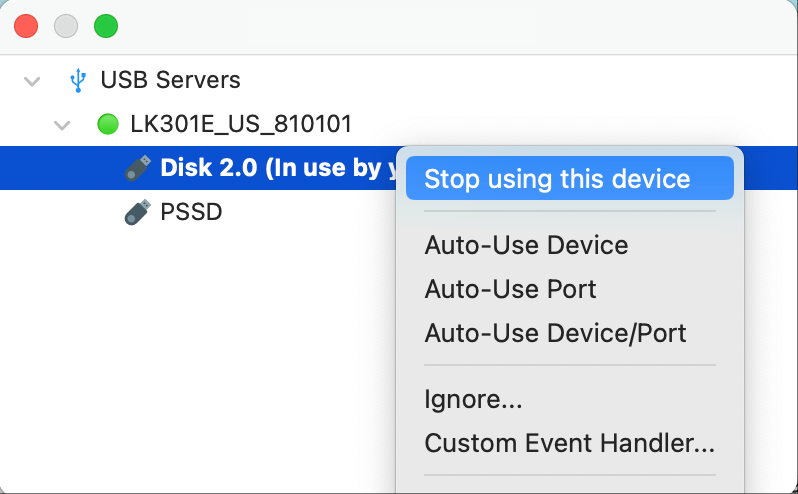Click the USB icon beside USB Servers

77,80
